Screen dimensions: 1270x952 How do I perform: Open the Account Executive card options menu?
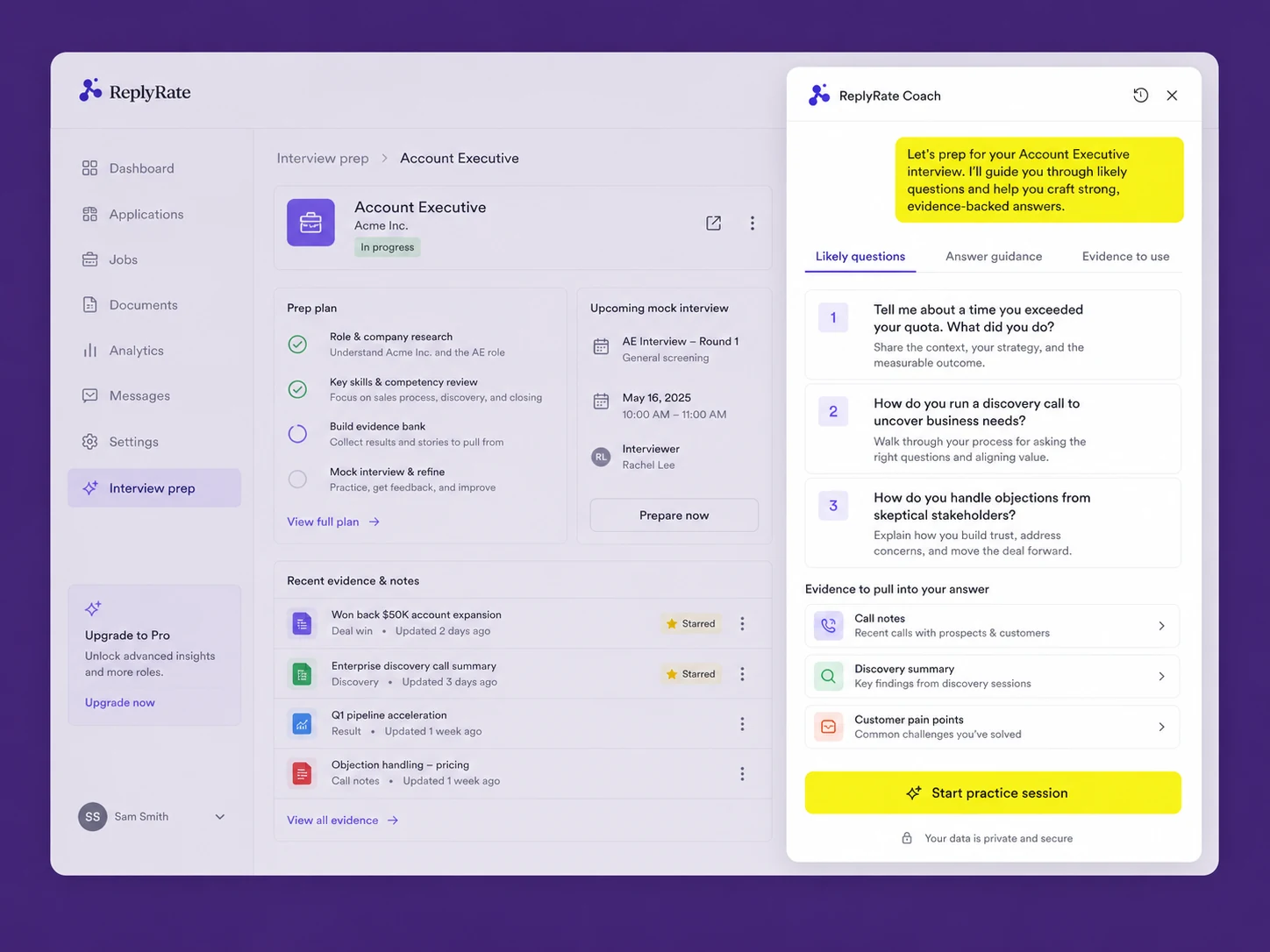tap(753, 223)
